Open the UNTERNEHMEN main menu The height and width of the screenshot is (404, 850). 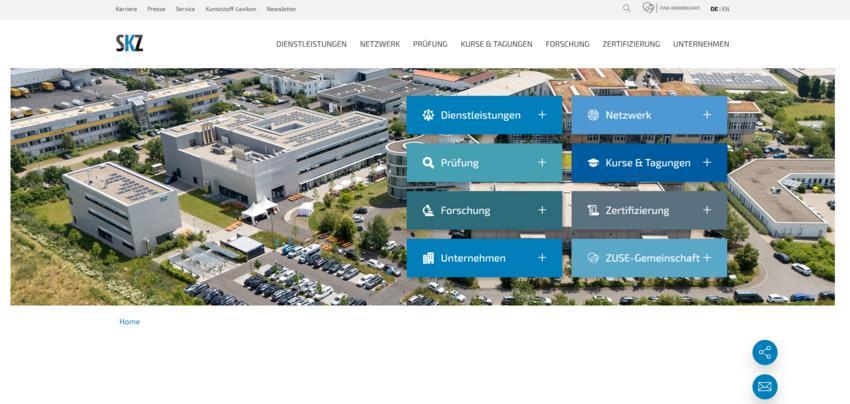[x=701, y=44]
